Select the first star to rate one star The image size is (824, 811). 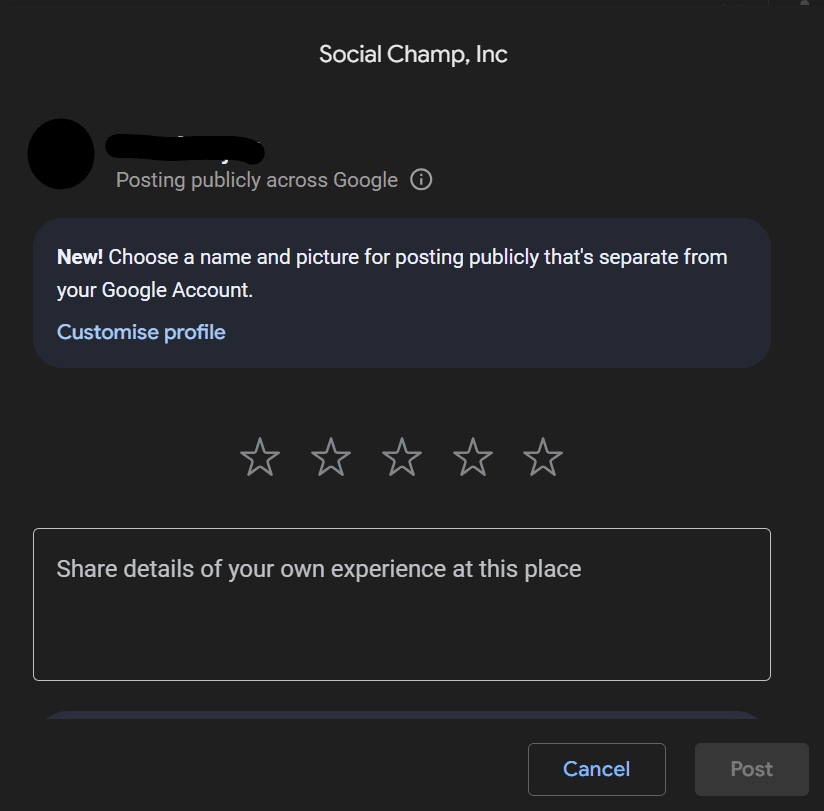259,456
